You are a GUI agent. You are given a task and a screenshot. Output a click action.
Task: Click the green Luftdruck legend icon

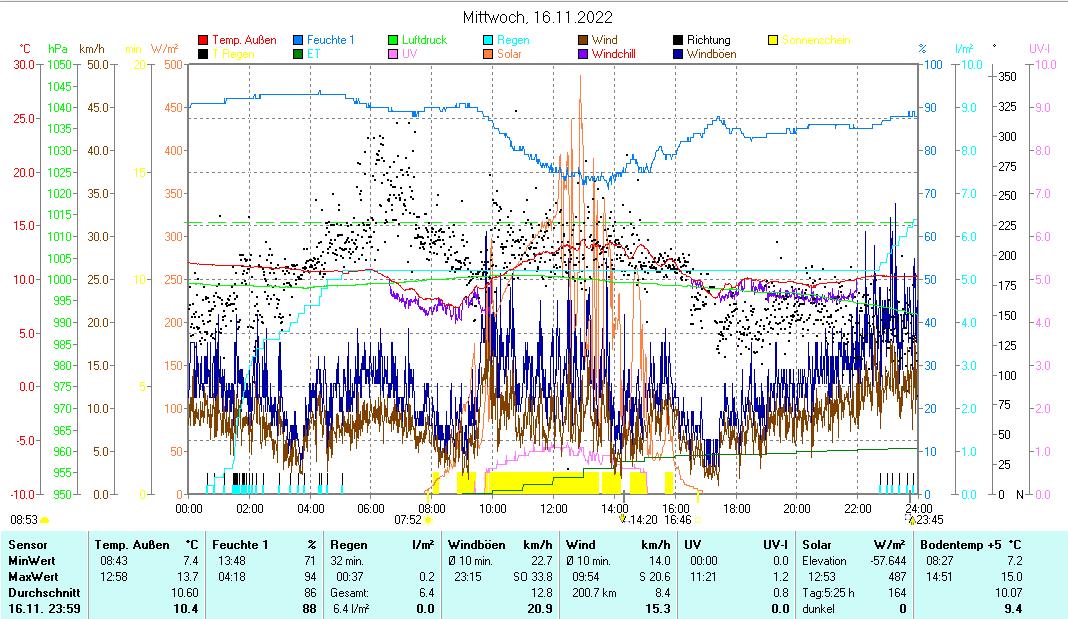(393, 41)
